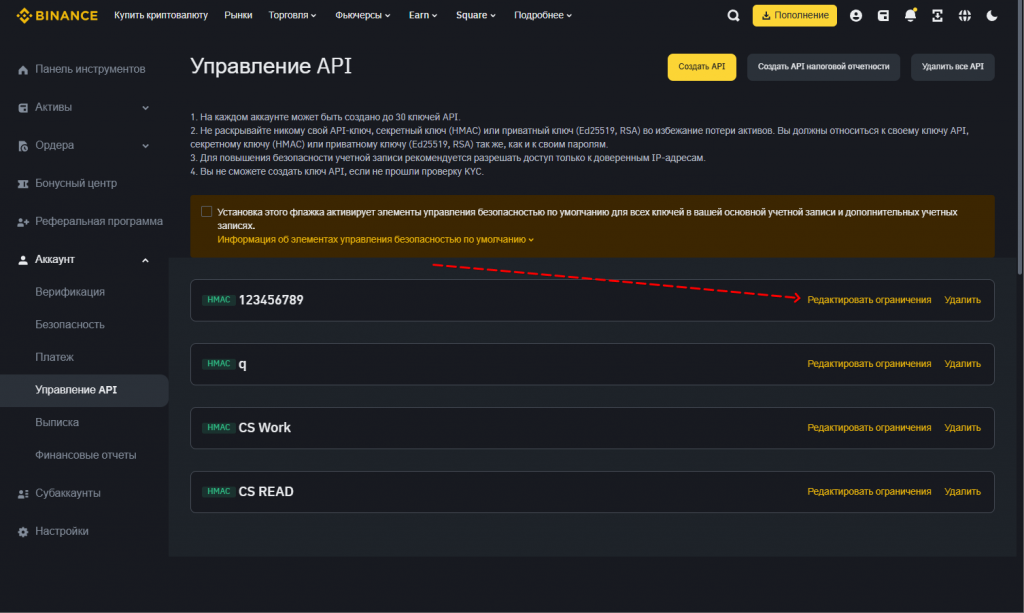Viewport: 1024px width, 613px height.
Task: Click the Ордера sidebar icon
Action: point(23,146)
